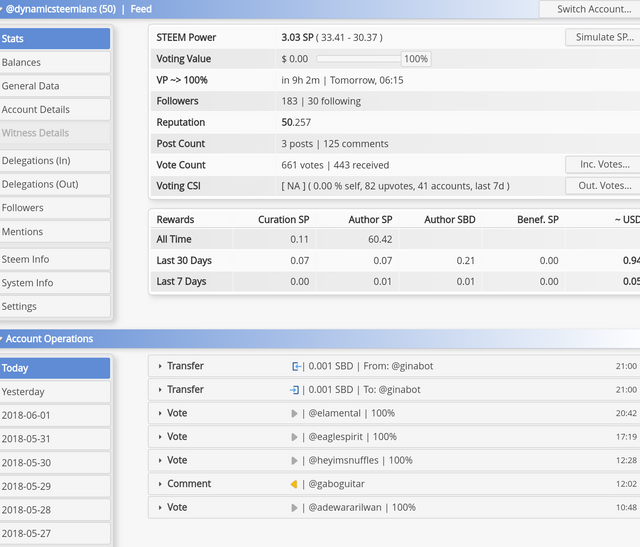Adjust the Voting Value weight slider

point(358,59)
